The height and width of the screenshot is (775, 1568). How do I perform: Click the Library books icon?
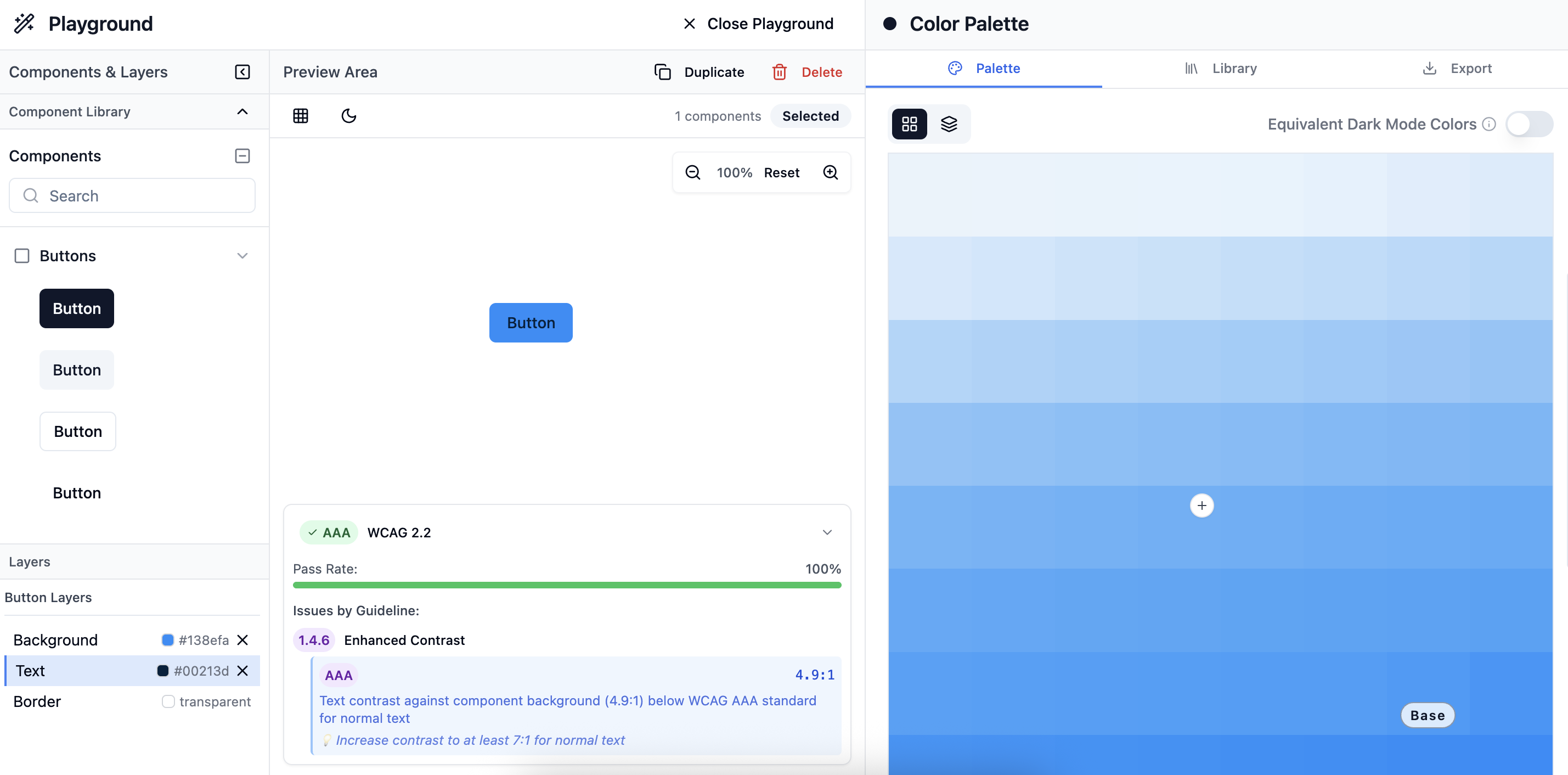(1191, 68)
